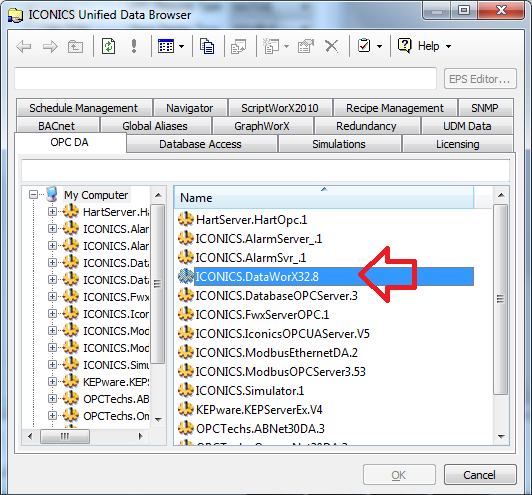Click the tree panel horizontal scrollbar thumb
The height and width of the screenshot is (495, 532).
click(x=65, y=436)
